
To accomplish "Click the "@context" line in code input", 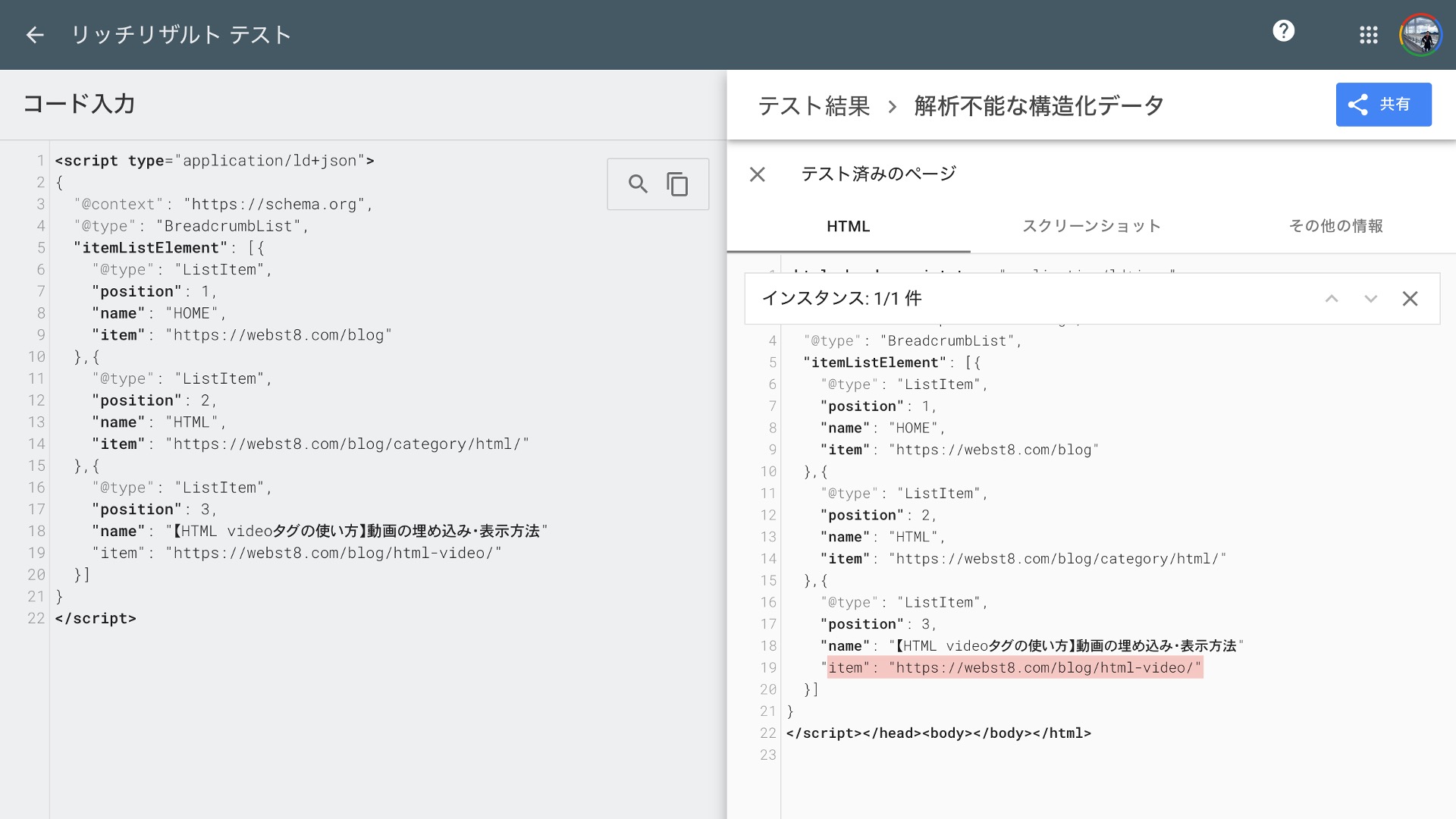I will click(x=224, y=204).
